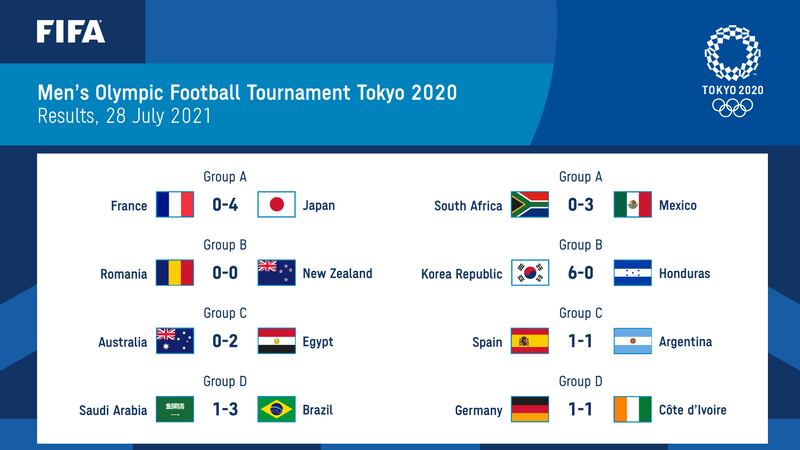Select the Egypt flag icon
This screenshot has height=450, width=800.
[x=277, y=341]
